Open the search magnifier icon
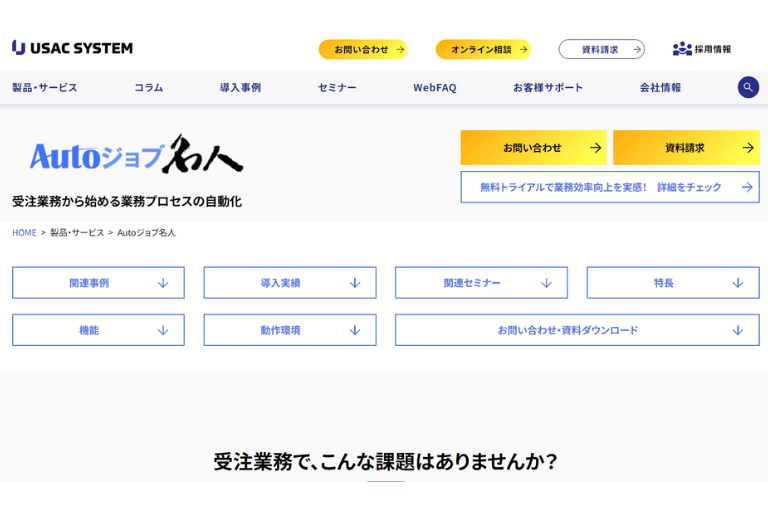This screenshot has width=768, height=512. tap(748, 87)
